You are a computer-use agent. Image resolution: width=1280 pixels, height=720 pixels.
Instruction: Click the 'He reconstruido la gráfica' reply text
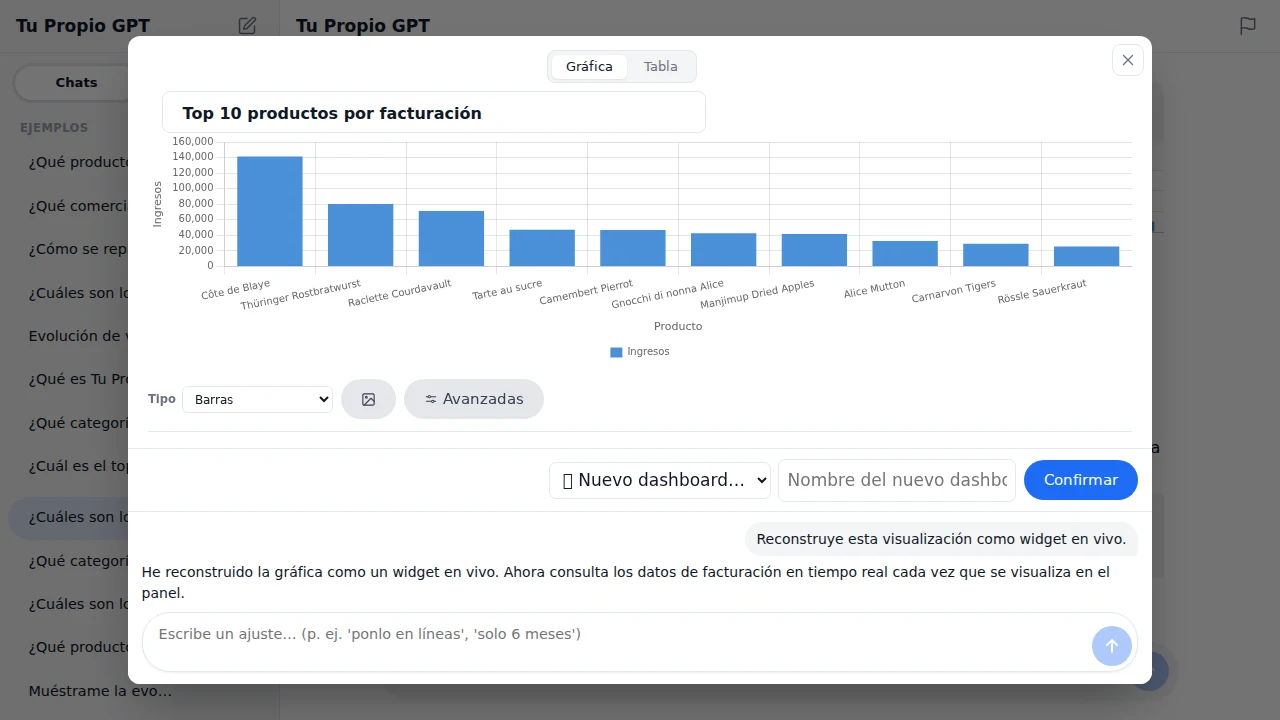coord(626,582)
